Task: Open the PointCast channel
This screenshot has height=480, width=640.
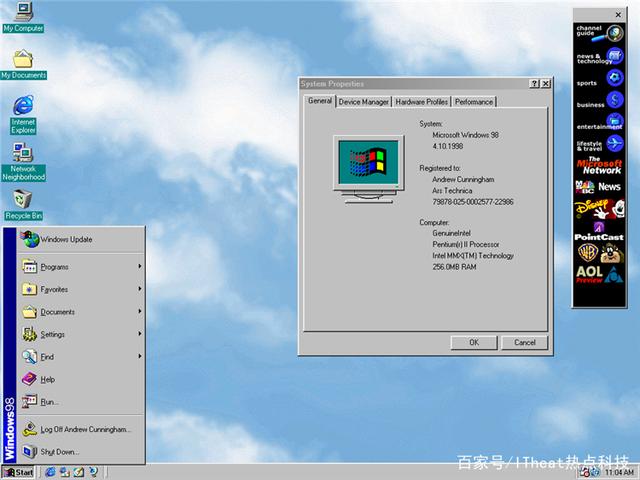Action: 599,231
